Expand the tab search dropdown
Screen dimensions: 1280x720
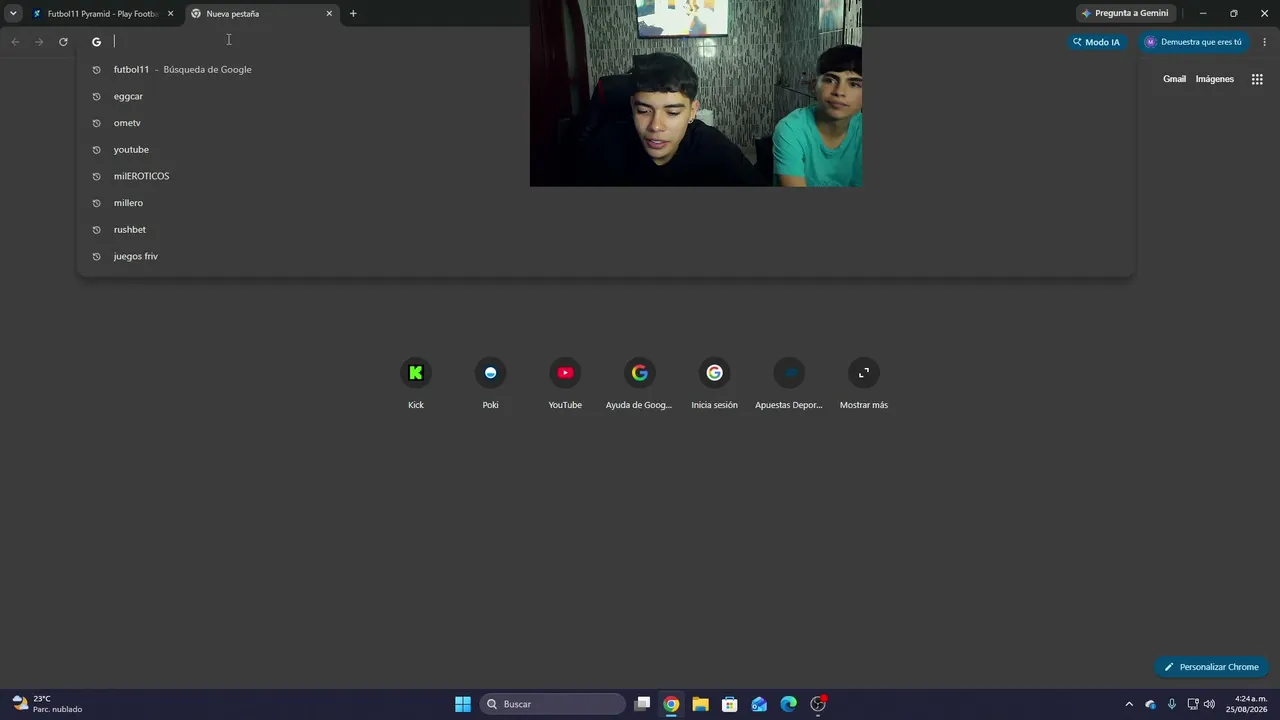(13, 14)
